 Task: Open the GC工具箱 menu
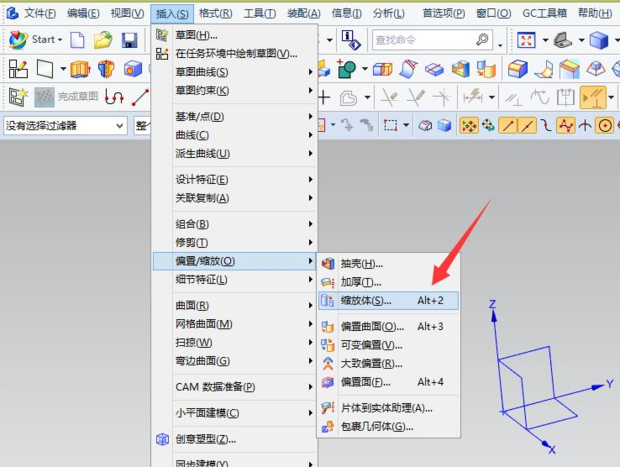coord(544,14)
